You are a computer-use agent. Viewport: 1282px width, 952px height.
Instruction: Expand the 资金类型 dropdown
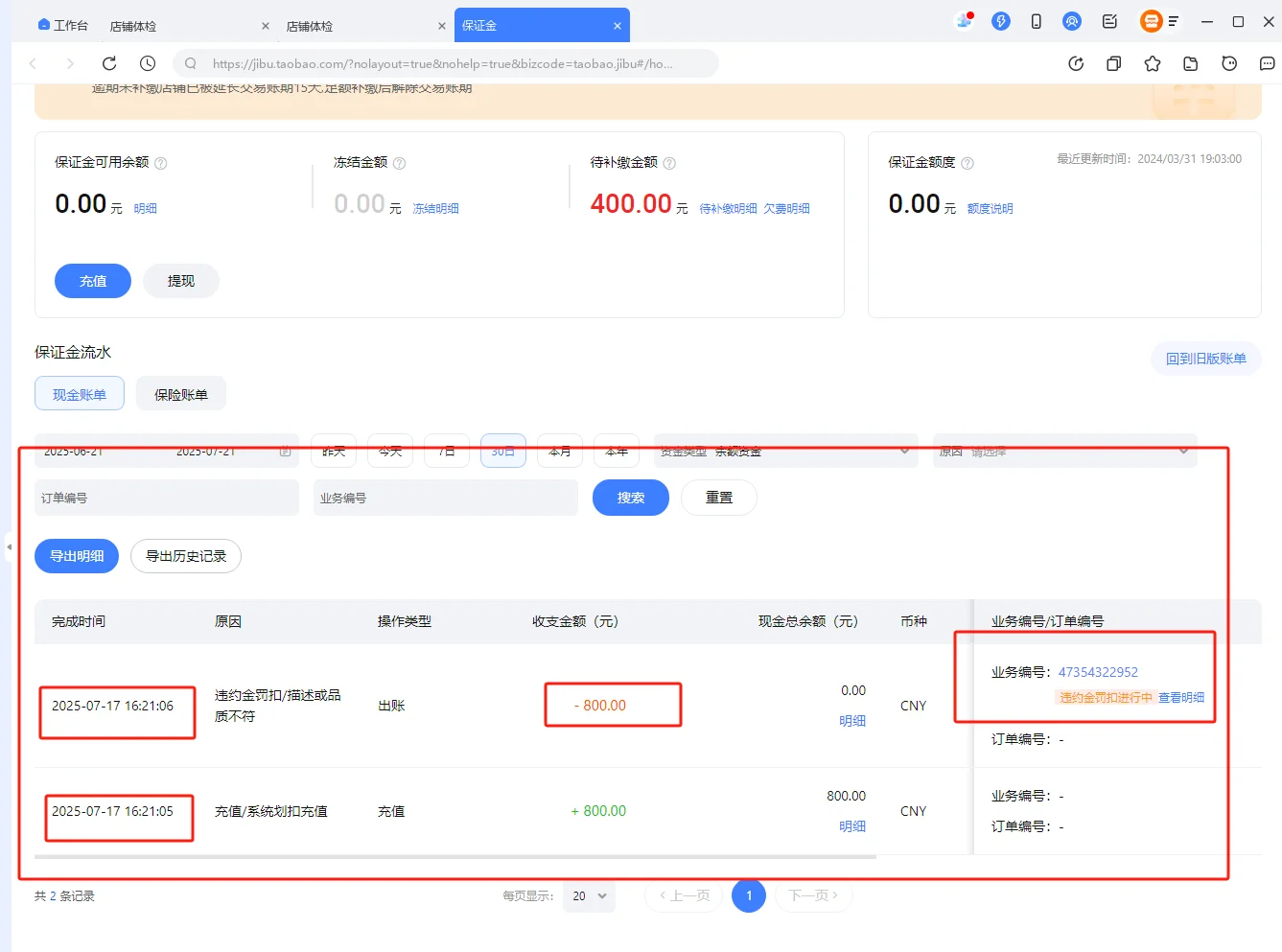pyautogui.click(x=786, y=451)
